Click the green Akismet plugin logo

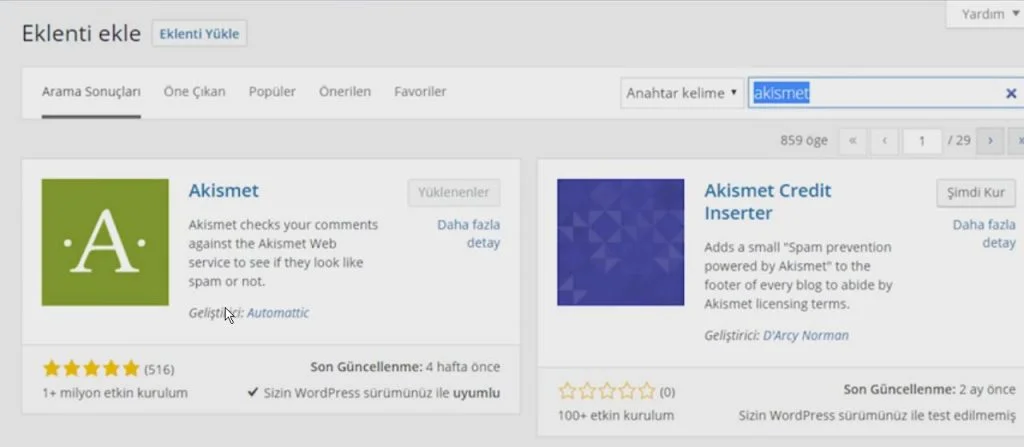coord(105,242)
